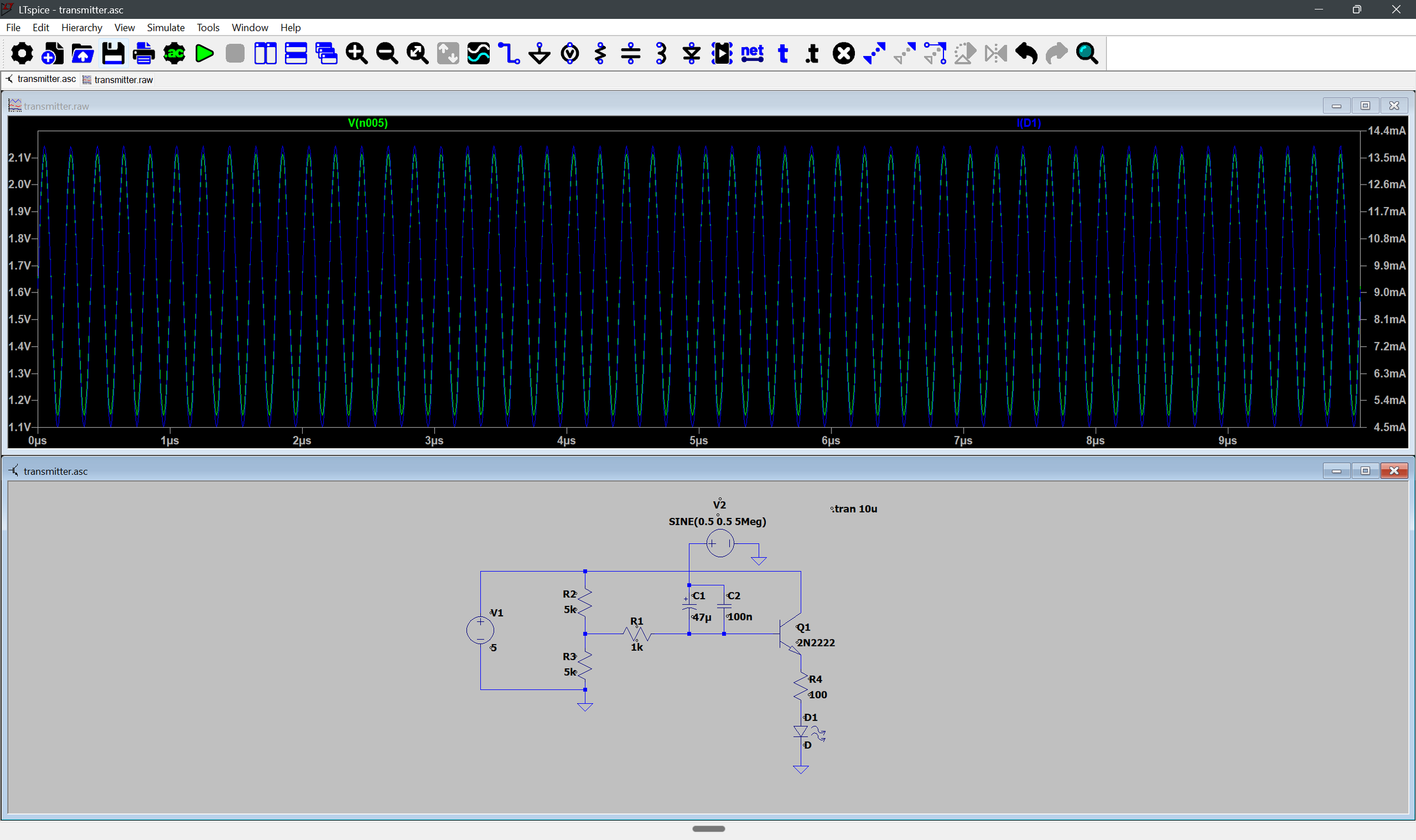Place a resistor from the toolbar
Viewport: 1416px width, 840px height.
[x=601, y=54]
